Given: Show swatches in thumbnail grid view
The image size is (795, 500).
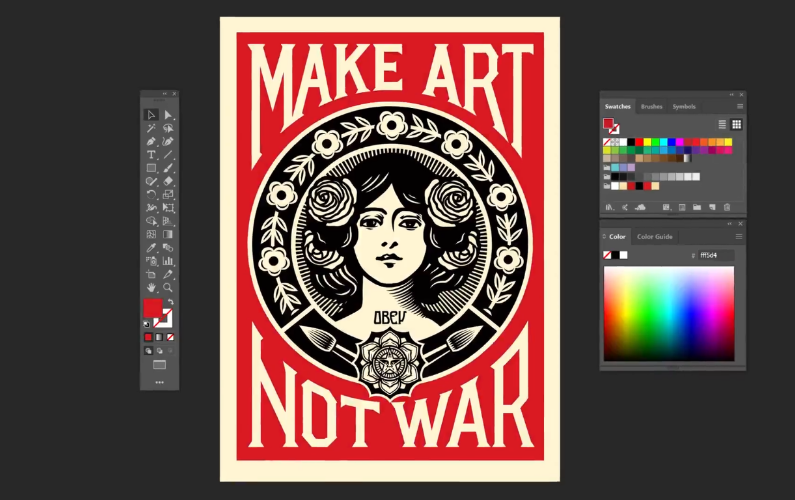Looking at the screenshot, I should click(736, 124).
